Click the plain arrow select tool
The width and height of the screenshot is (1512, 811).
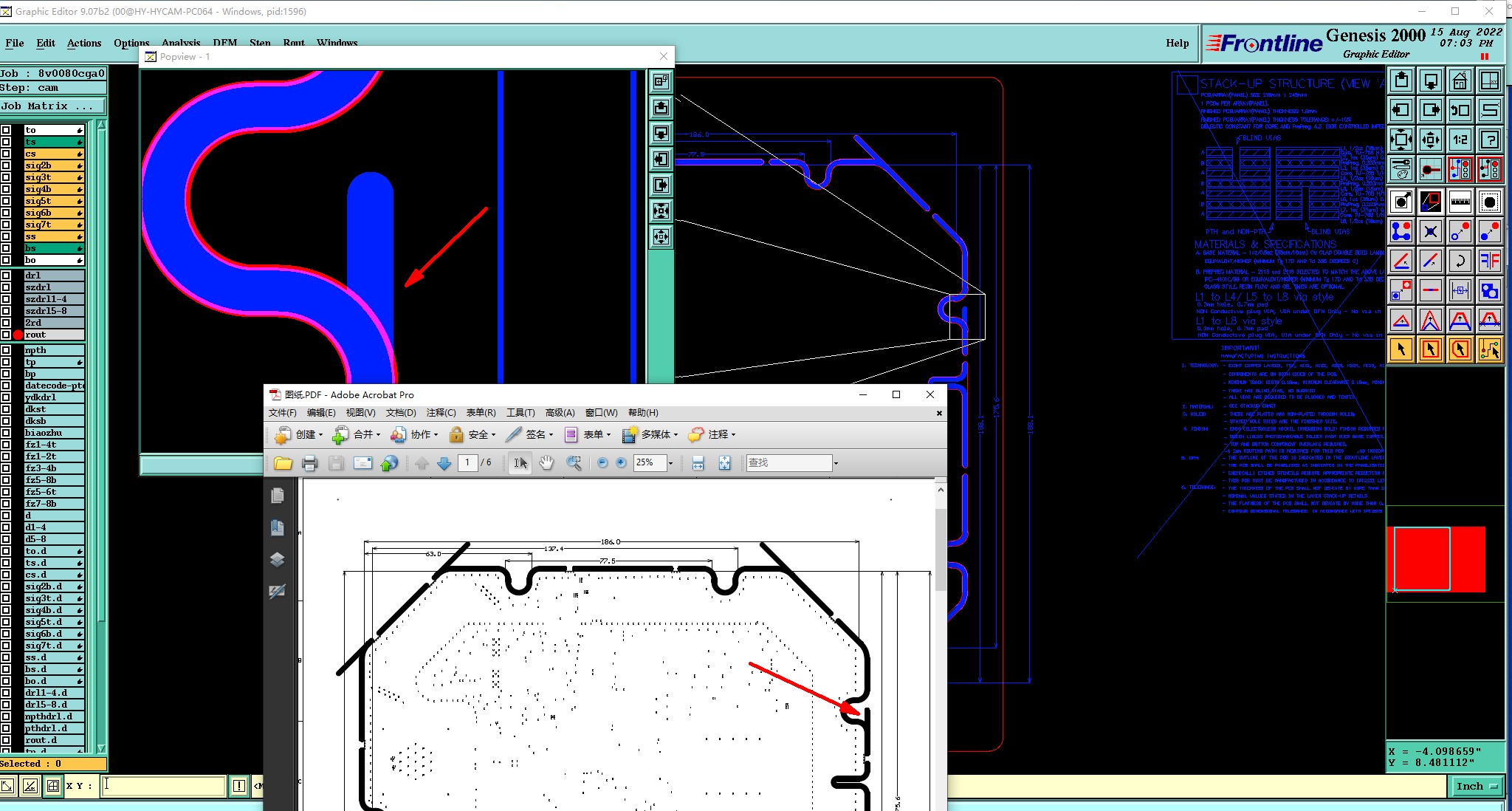1401,349
